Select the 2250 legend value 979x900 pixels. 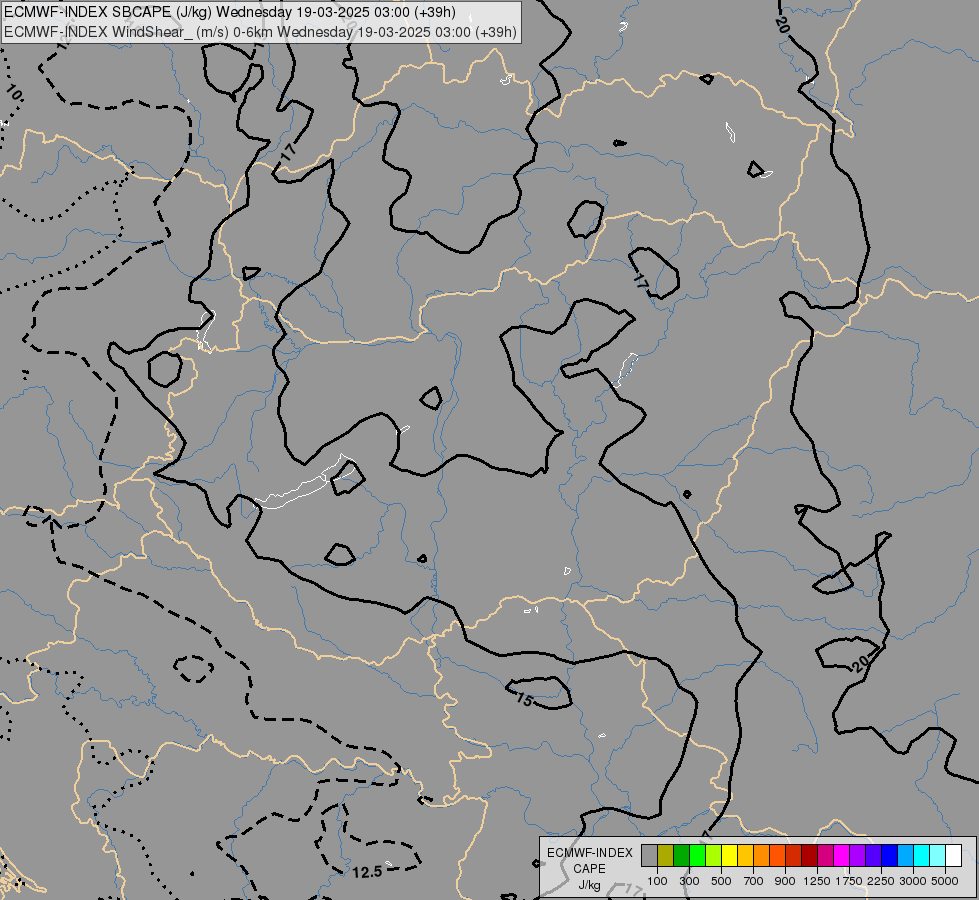coord(881,881)
